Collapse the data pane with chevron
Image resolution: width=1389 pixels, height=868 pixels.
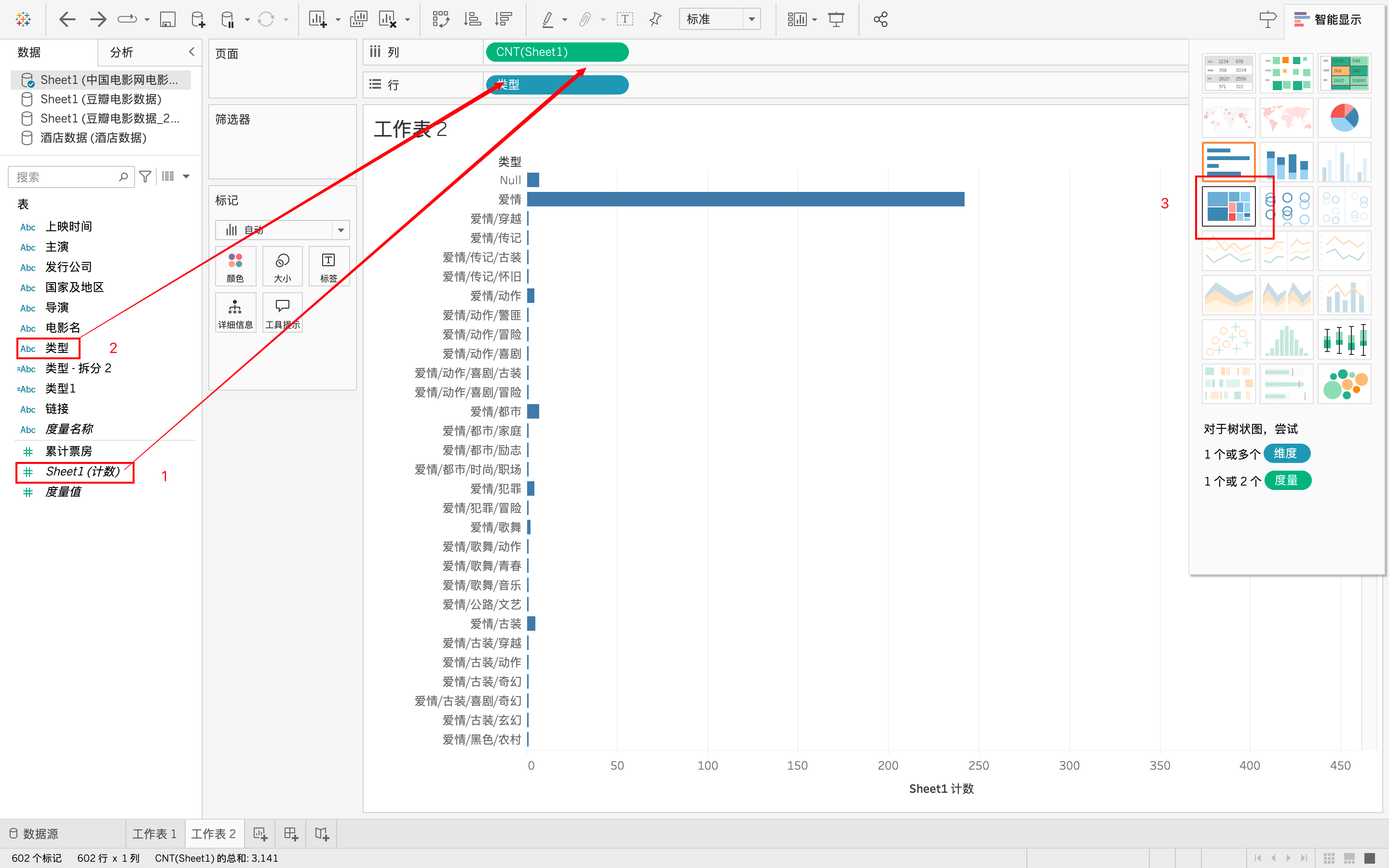point(191,52)
